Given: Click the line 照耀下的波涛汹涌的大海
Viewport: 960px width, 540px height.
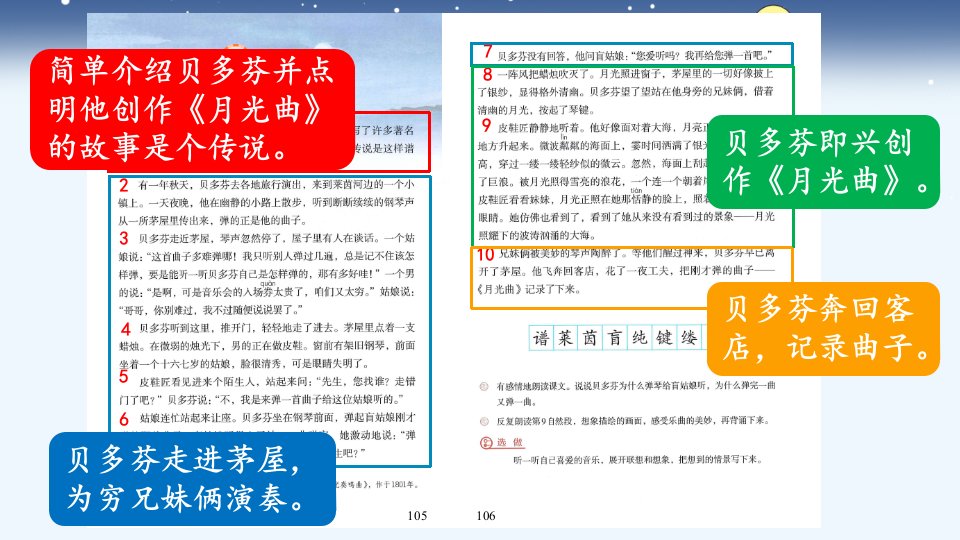Looking at the screenshot, I should (x=537, y=235).
